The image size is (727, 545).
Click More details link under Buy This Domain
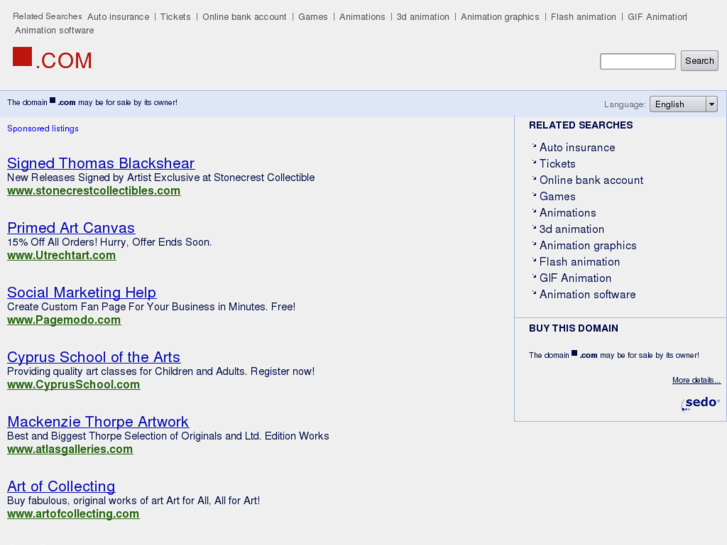click(x=696, y=380)
